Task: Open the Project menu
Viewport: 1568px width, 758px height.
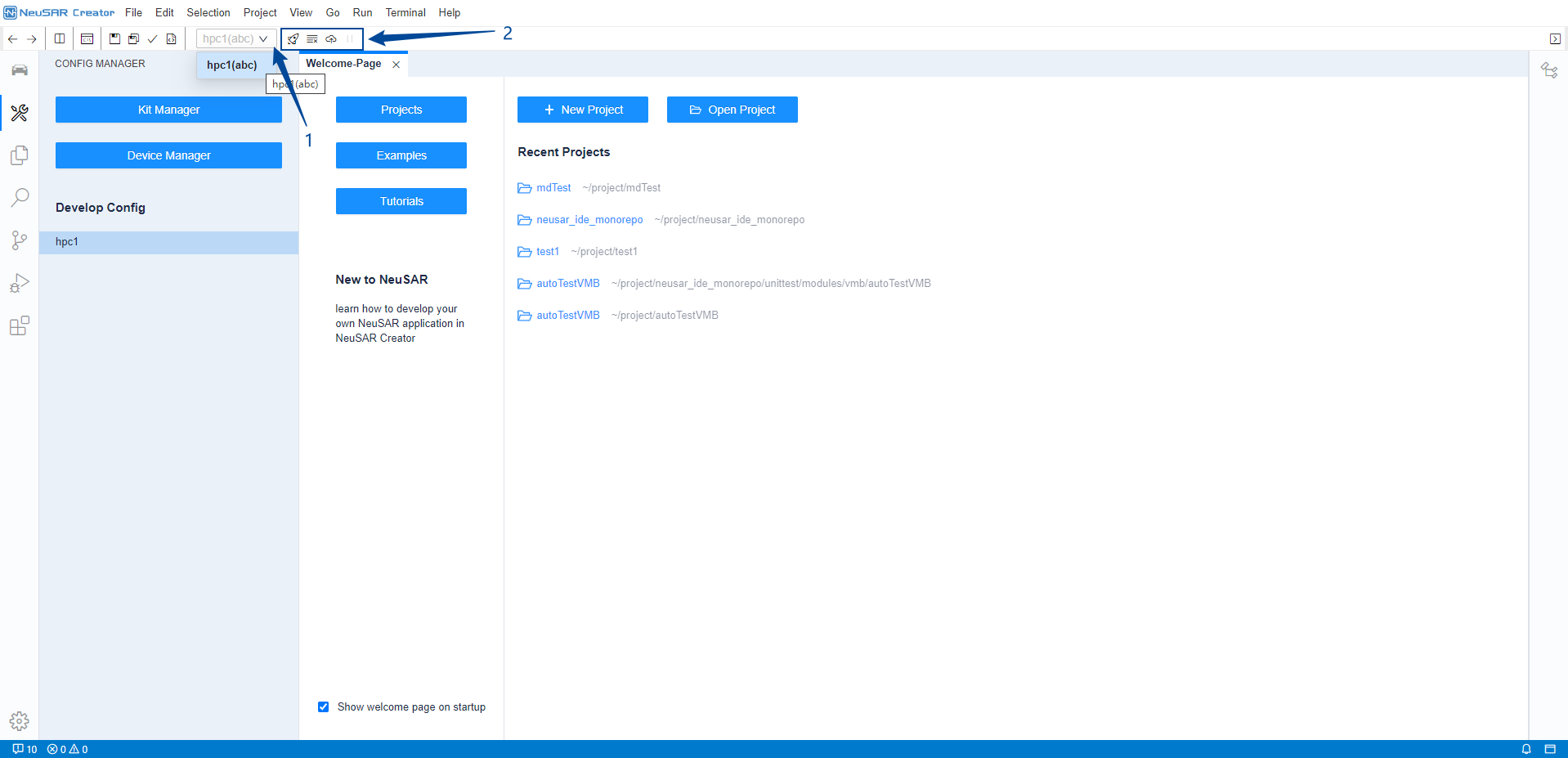Action: coord(259,12)
